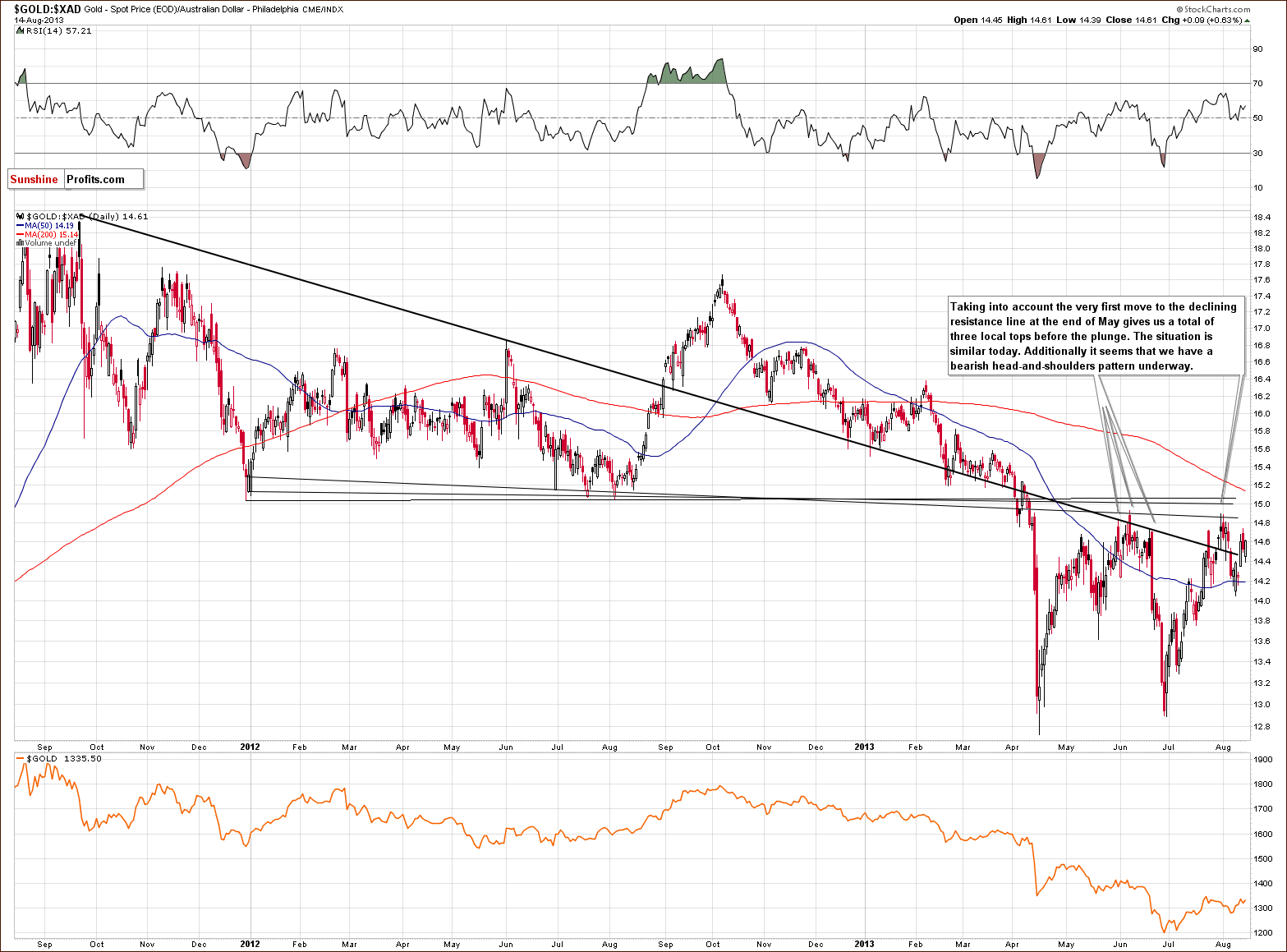1287x952 pixels.
Task: Click the RSI(14) indicator legend icon
Action: [x=21, y=30]
